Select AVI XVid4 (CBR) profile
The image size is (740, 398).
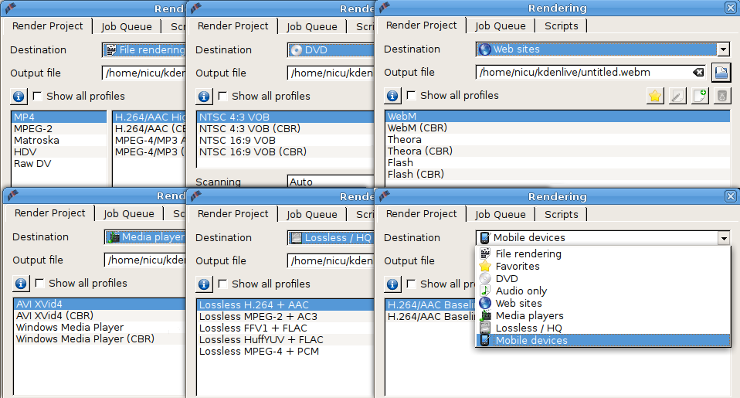point(100,315)
